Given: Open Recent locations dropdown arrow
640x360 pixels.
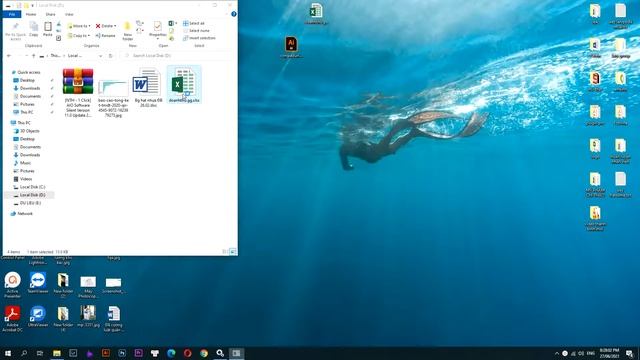Looking at the screenshot, I should click(x=27, y=56).
